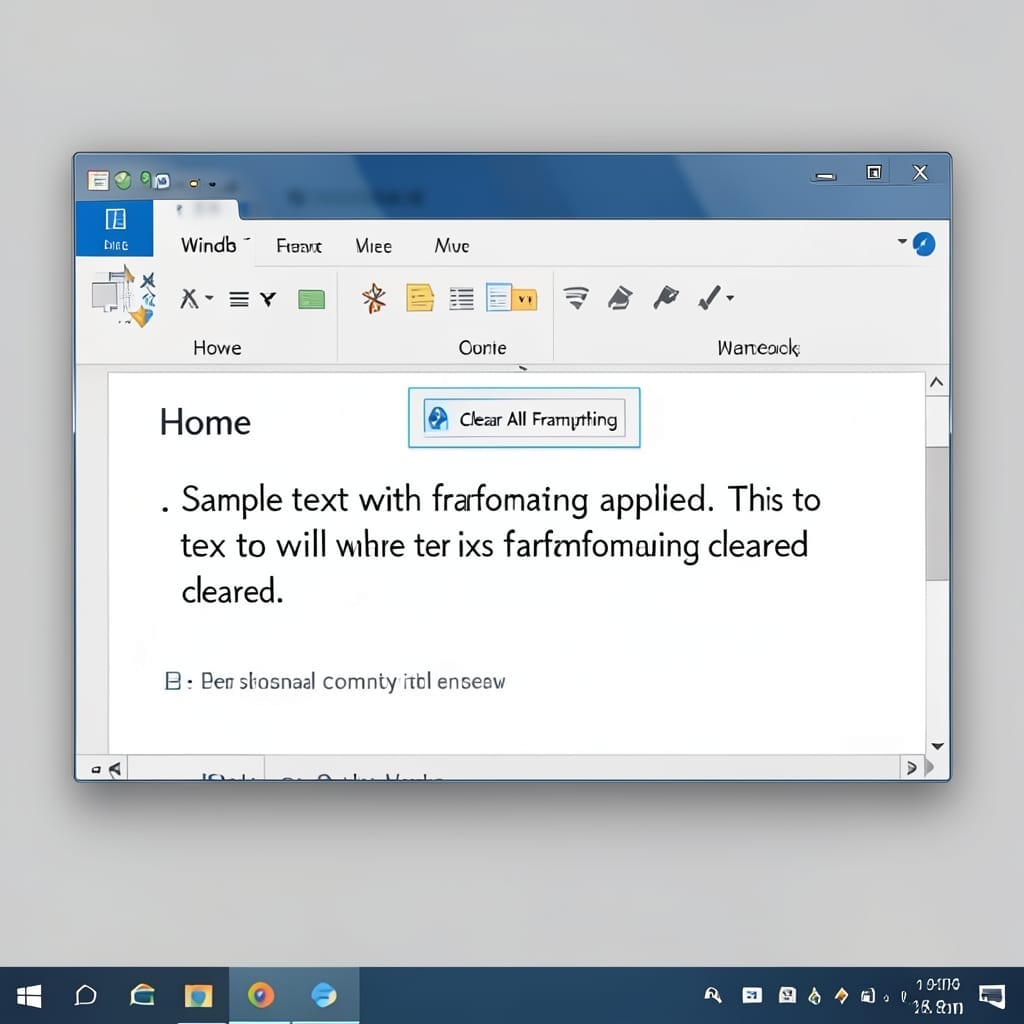This screenshot has height=1024, width=1024.
Task: Switch to the Windb ribbon tab
Action: pyautogui.click(x=209, y=245)
